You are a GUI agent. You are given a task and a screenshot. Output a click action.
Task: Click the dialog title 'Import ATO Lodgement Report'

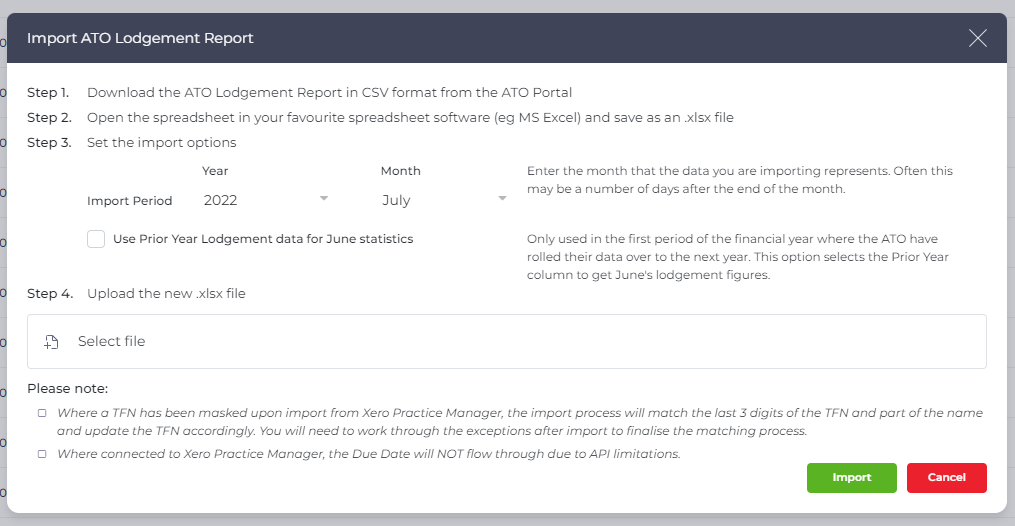pyautogui.click(x=140, y=38)
